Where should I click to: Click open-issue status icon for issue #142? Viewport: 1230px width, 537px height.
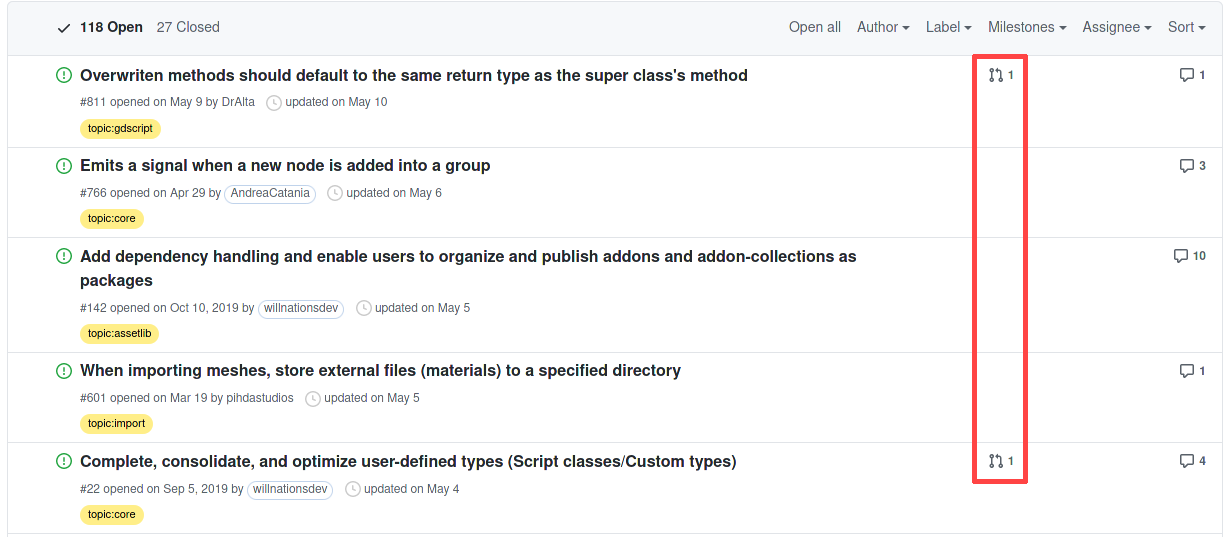(64, 256)
